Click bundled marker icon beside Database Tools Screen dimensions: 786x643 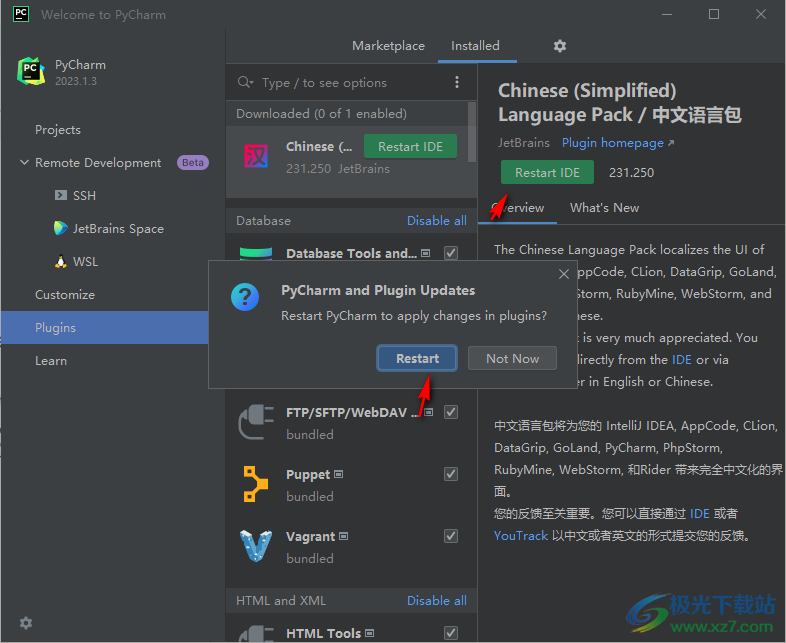(x=426, y=253)
